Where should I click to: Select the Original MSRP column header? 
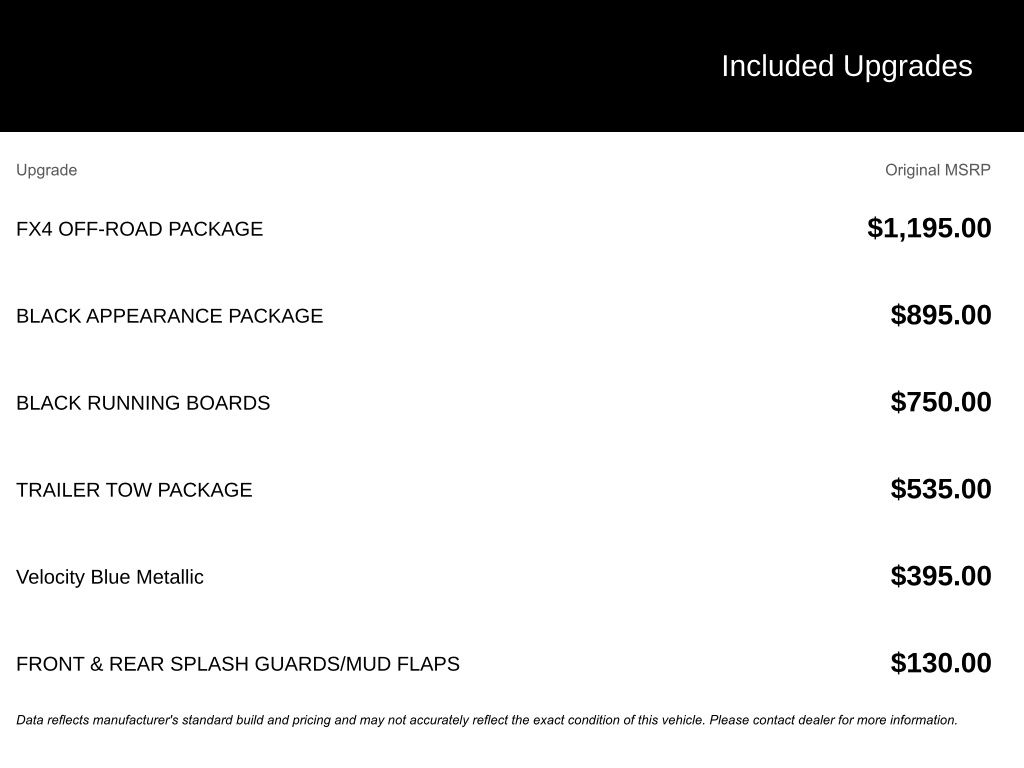coord(937,170)
